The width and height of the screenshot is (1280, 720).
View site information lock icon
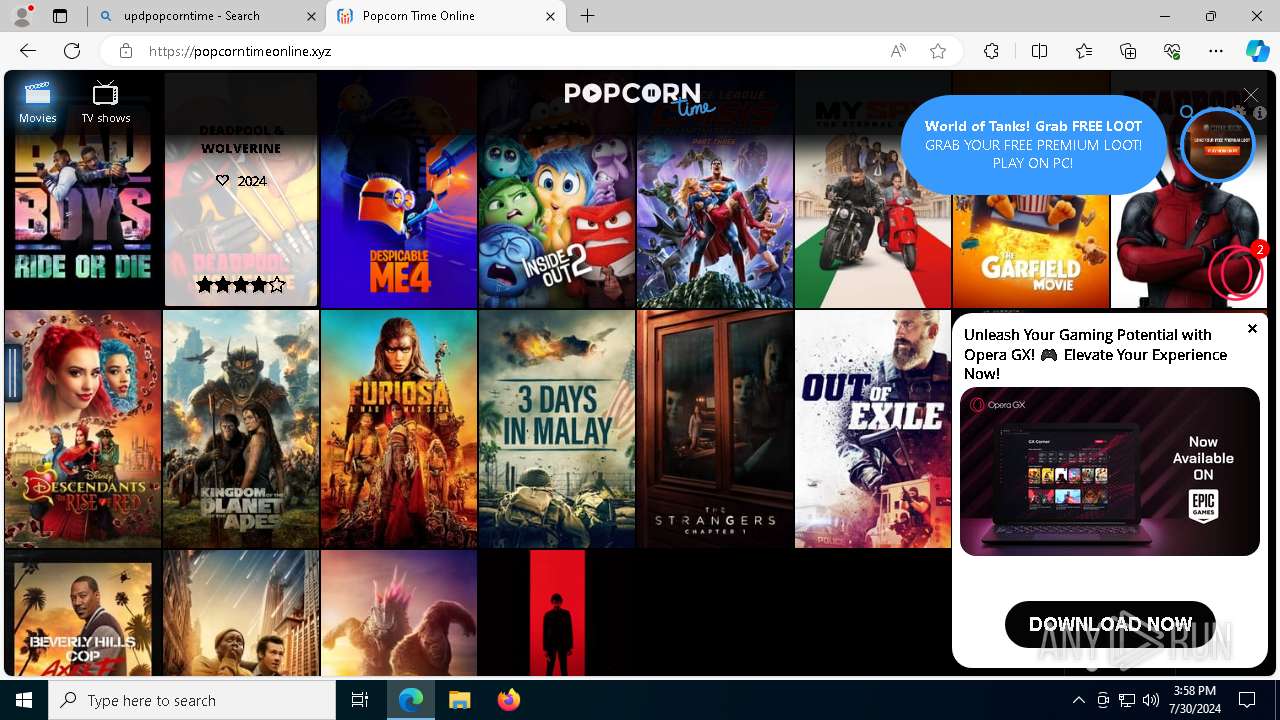tap(126, 51)
